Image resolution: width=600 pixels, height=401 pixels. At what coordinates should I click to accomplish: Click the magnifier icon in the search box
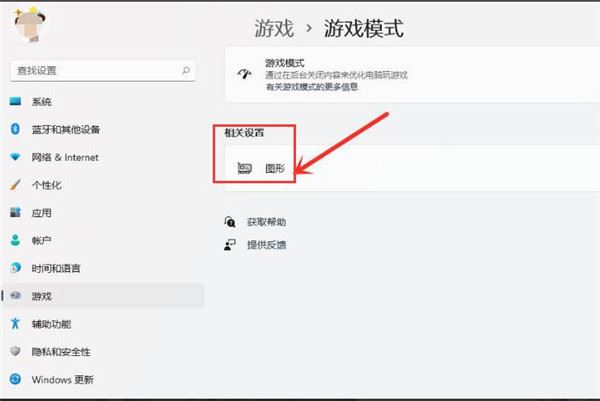pyautogui.click(x=186, y=70)
